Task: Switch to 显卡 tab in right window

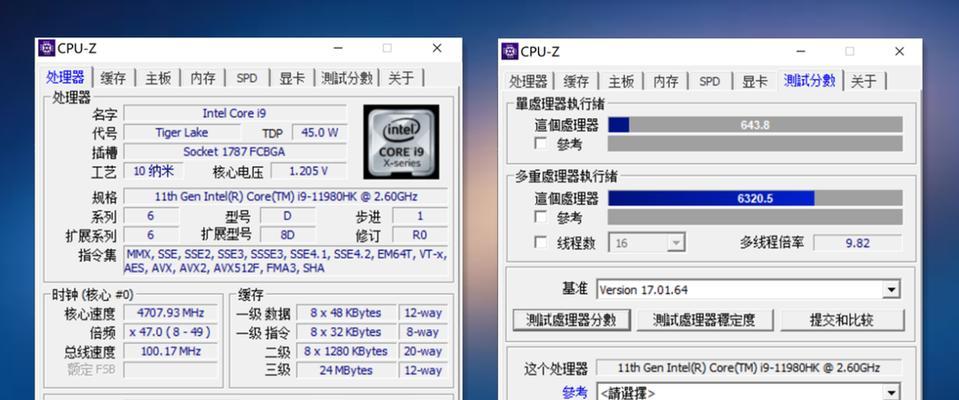Action: click(755, 81)
